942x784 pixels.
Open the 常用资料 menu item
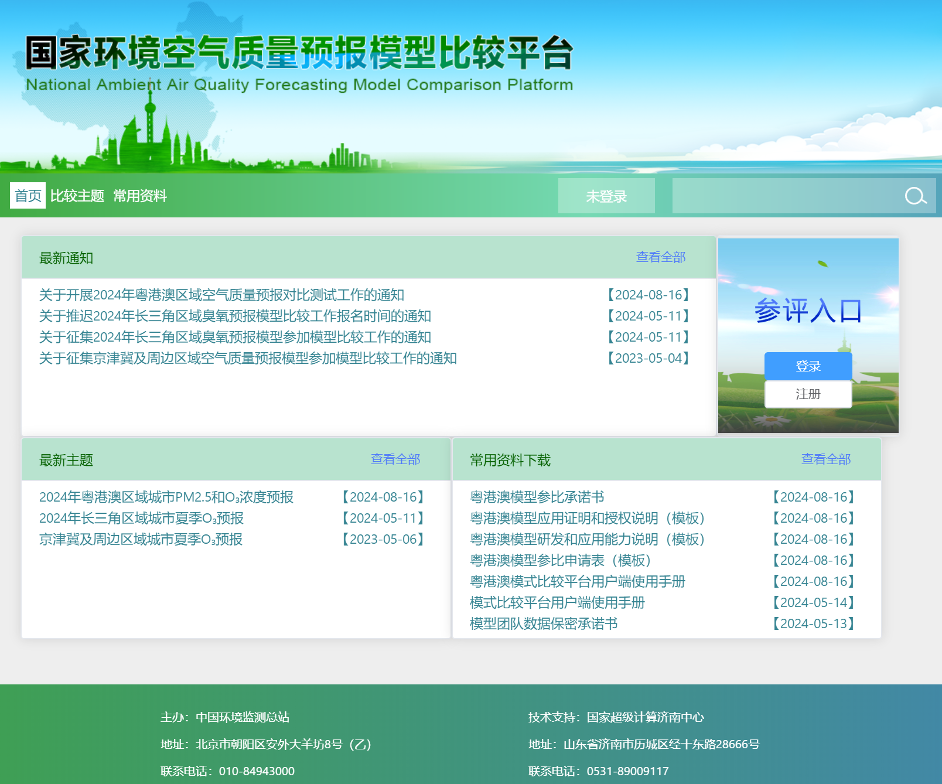pos(140,196)
